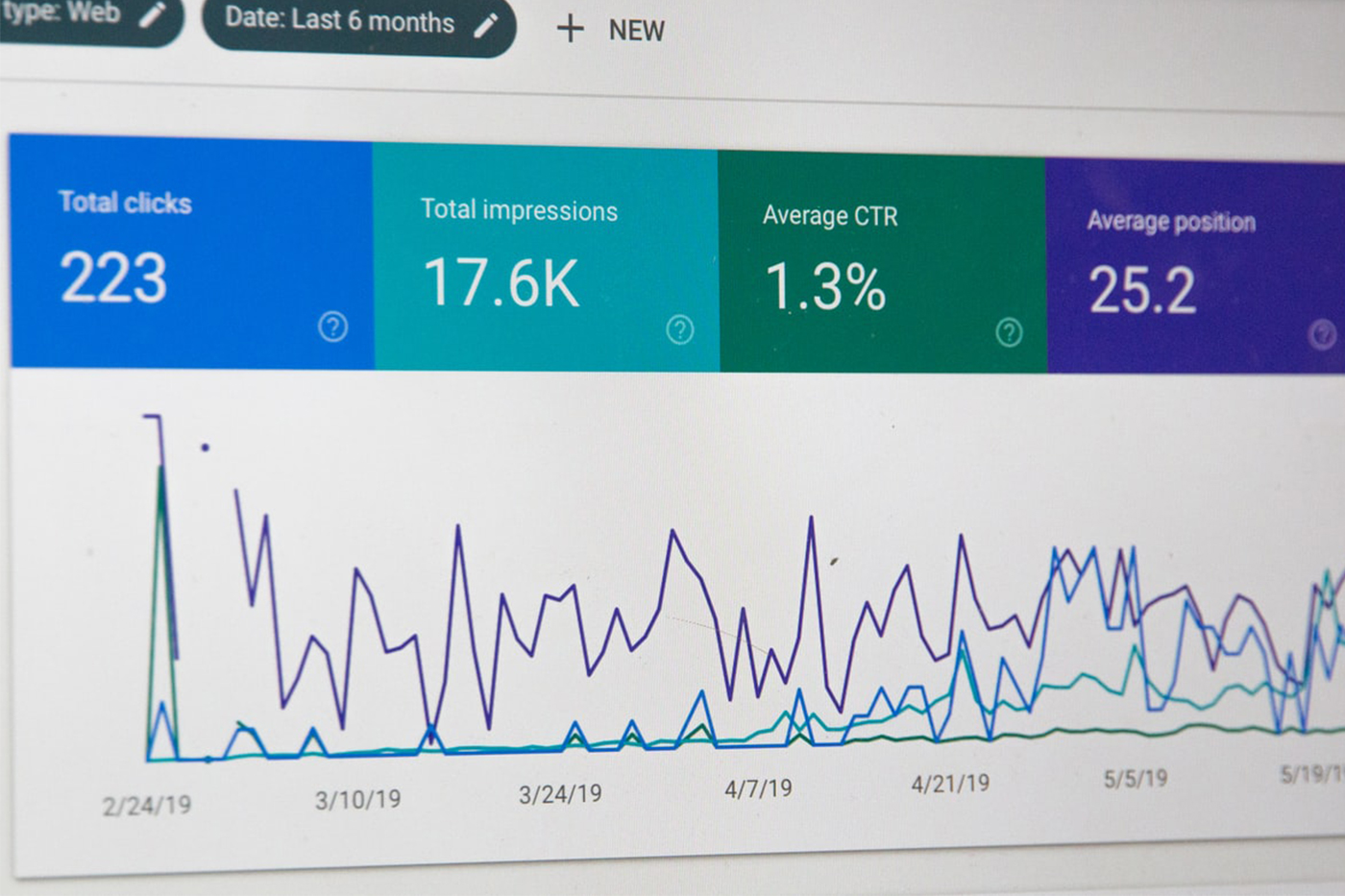The image size is (1345, 896).
Task: Click the 5/5/19 date label below the chart
Action: tap(1135, 778)
